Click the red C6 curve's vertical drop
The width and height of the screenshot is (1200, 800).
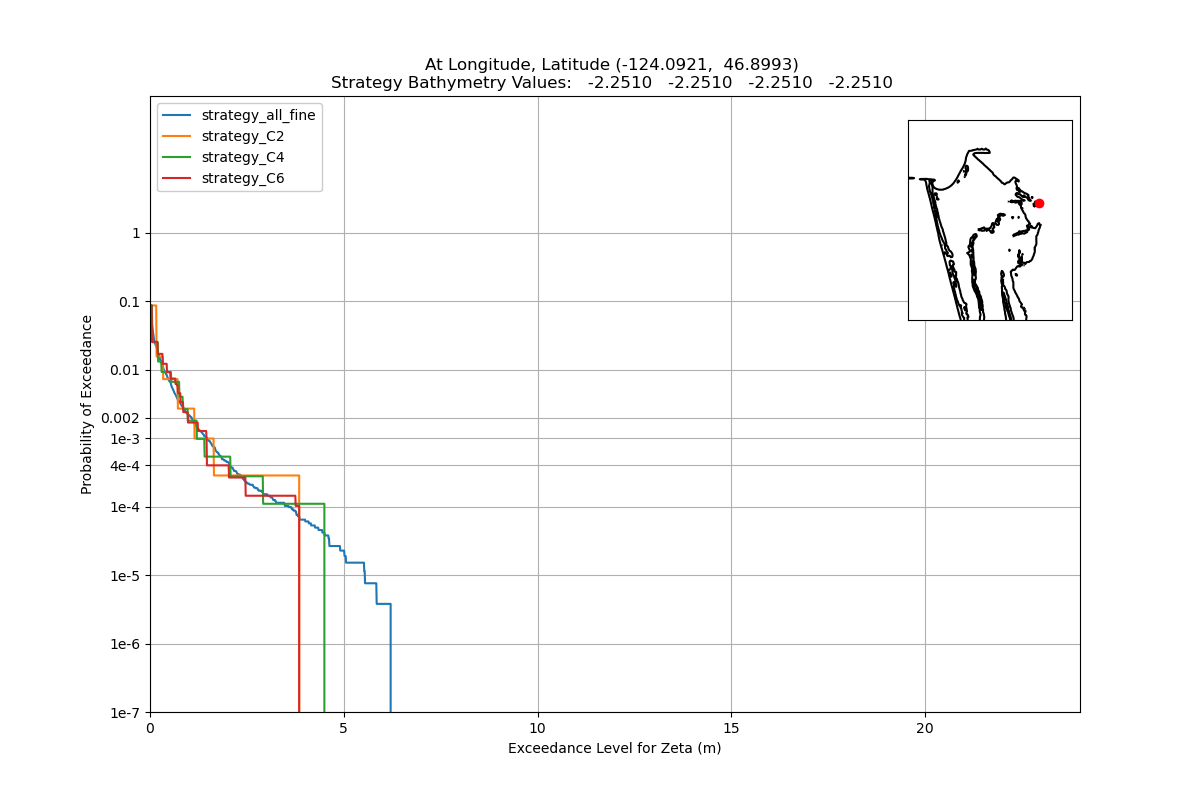299,610
